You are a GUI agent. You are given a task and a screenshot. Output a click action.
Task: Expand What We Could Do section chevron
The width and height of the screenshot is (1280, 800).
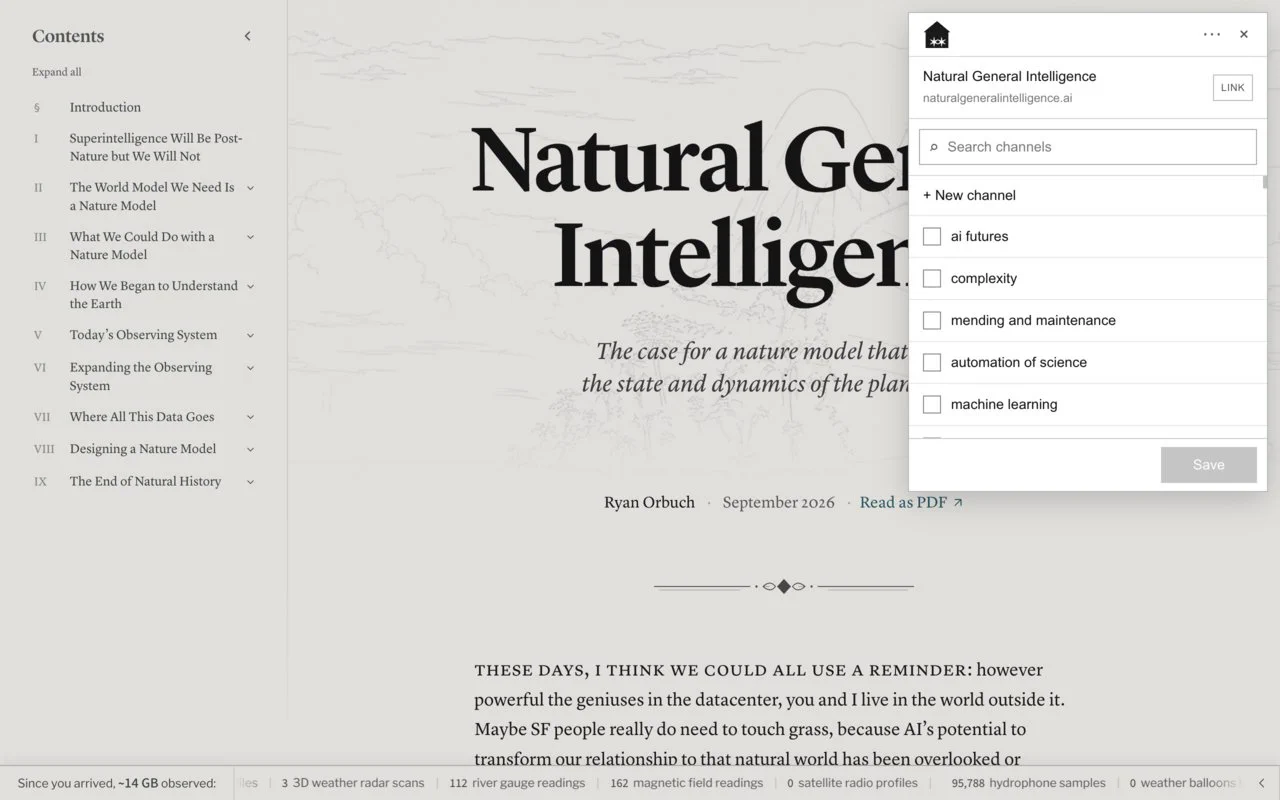point(250,237)
